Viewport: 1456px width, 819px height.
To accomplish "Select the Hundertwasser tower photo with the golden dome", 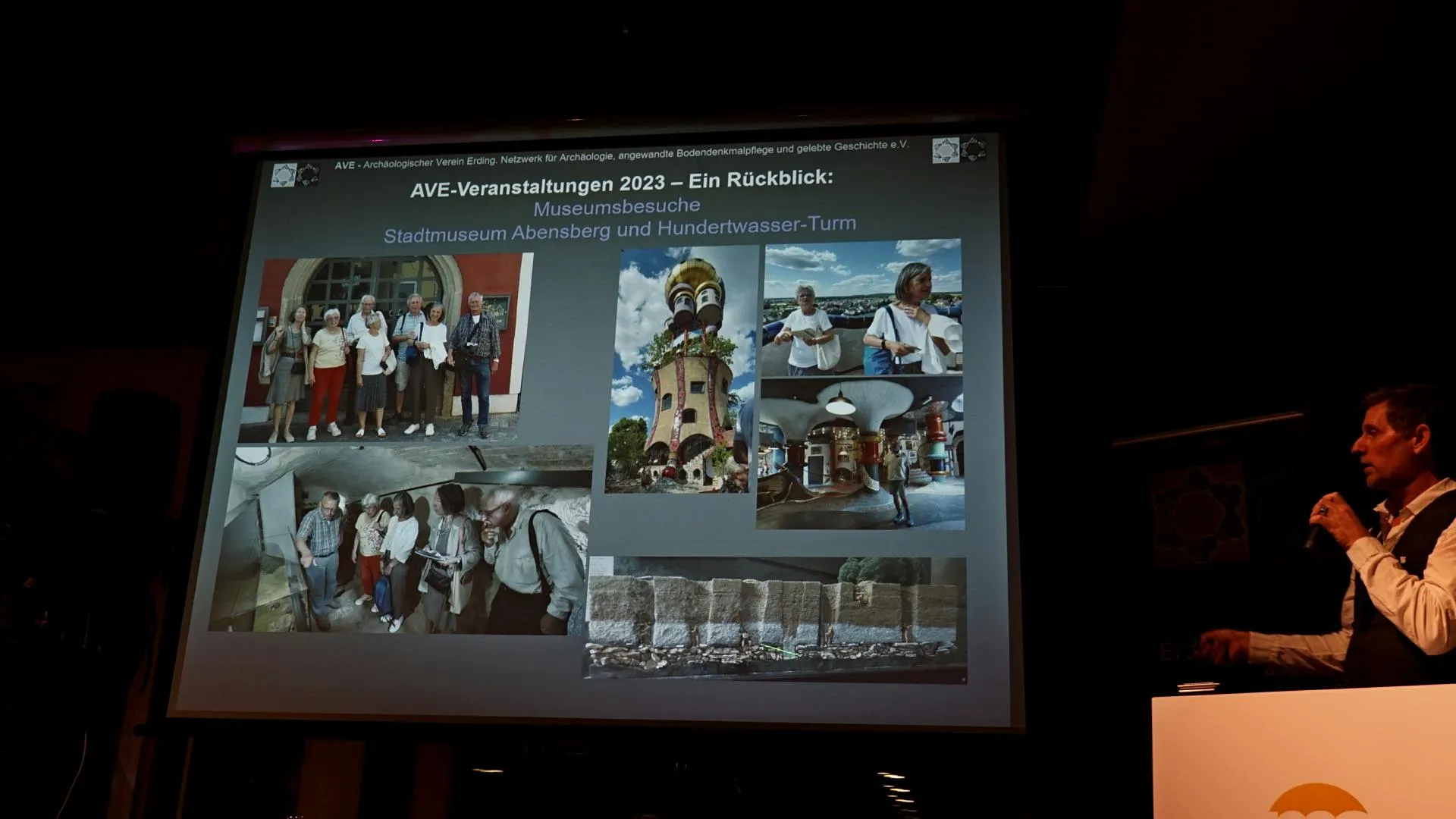I will [x=681, y=369].
